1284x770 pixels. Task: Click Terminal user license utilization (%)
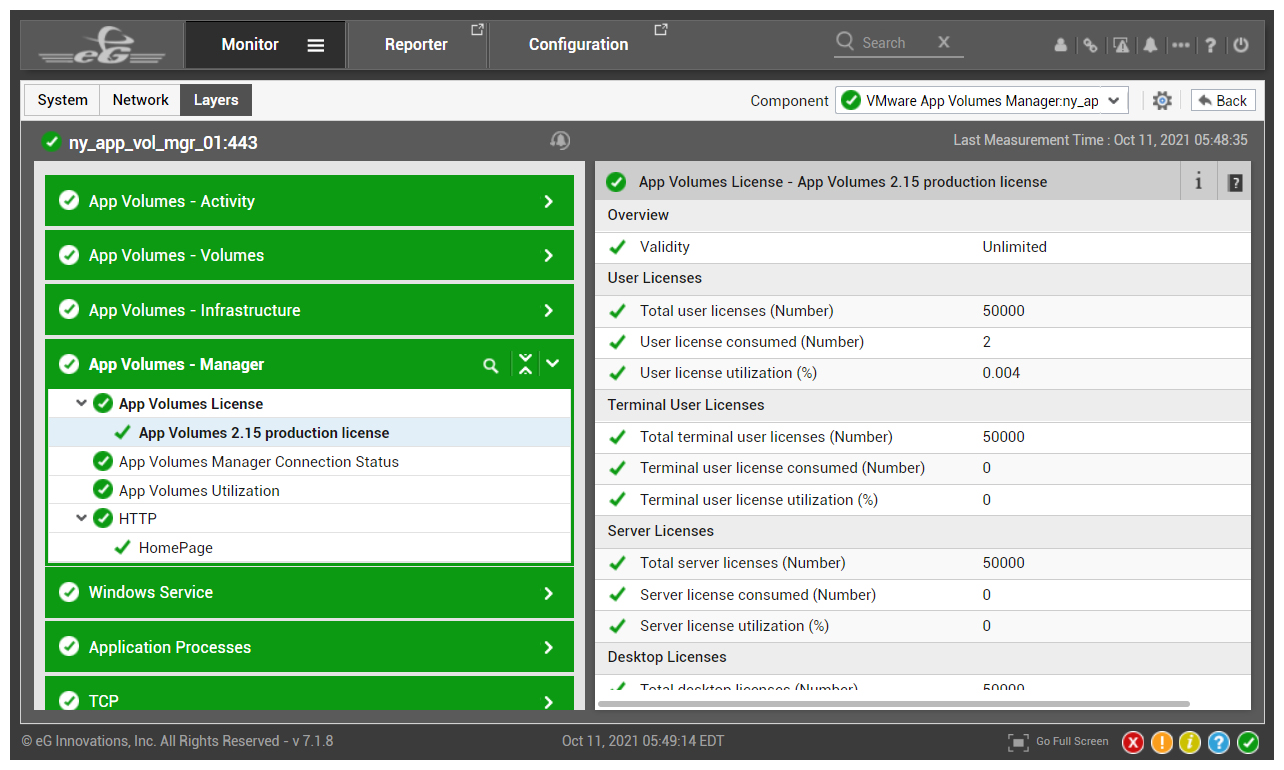[x=759, y=500]
